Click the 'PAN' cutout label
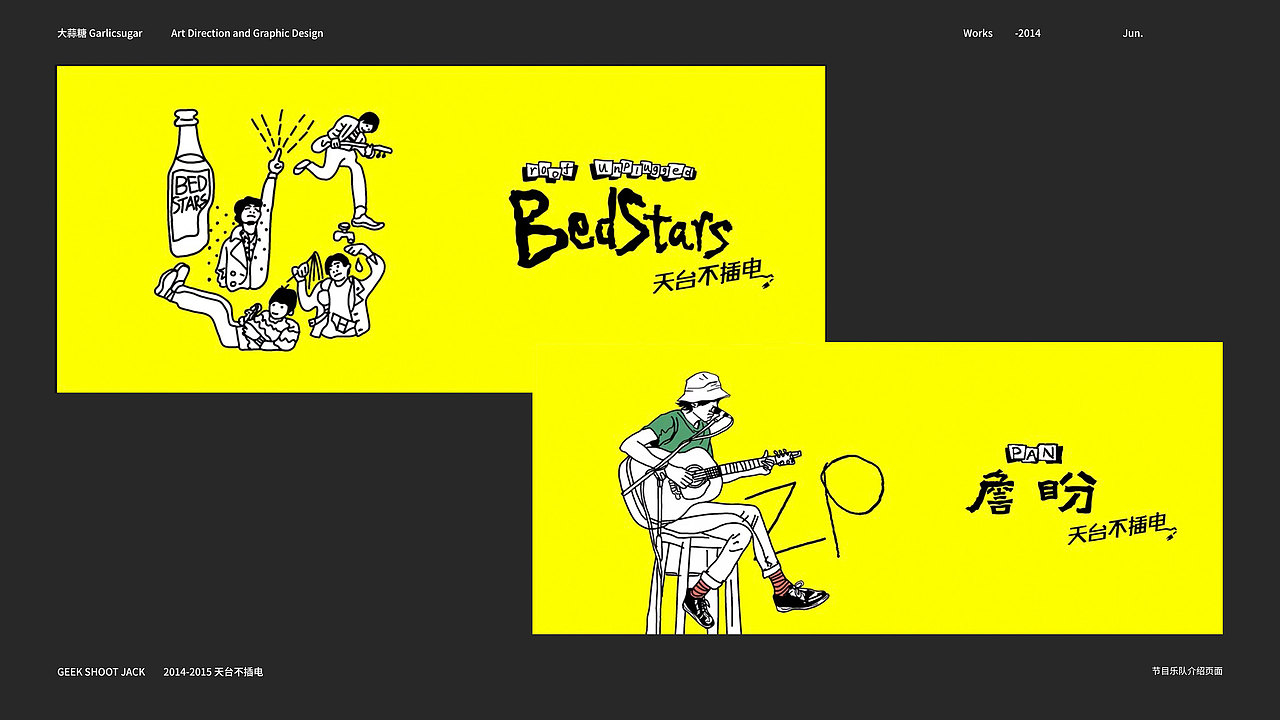 1034,454
